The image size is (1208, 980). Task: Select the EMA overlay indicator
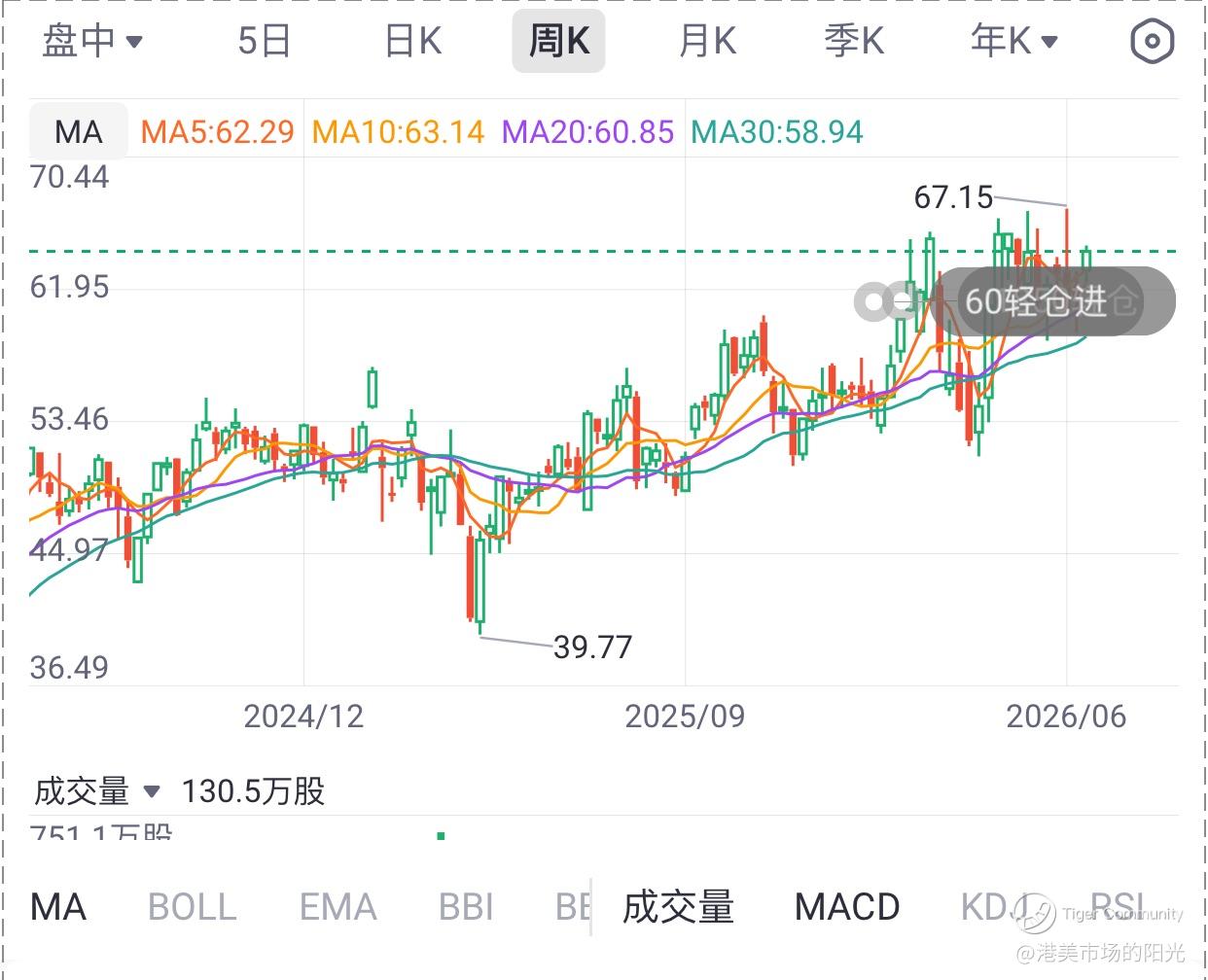(338, 907)
